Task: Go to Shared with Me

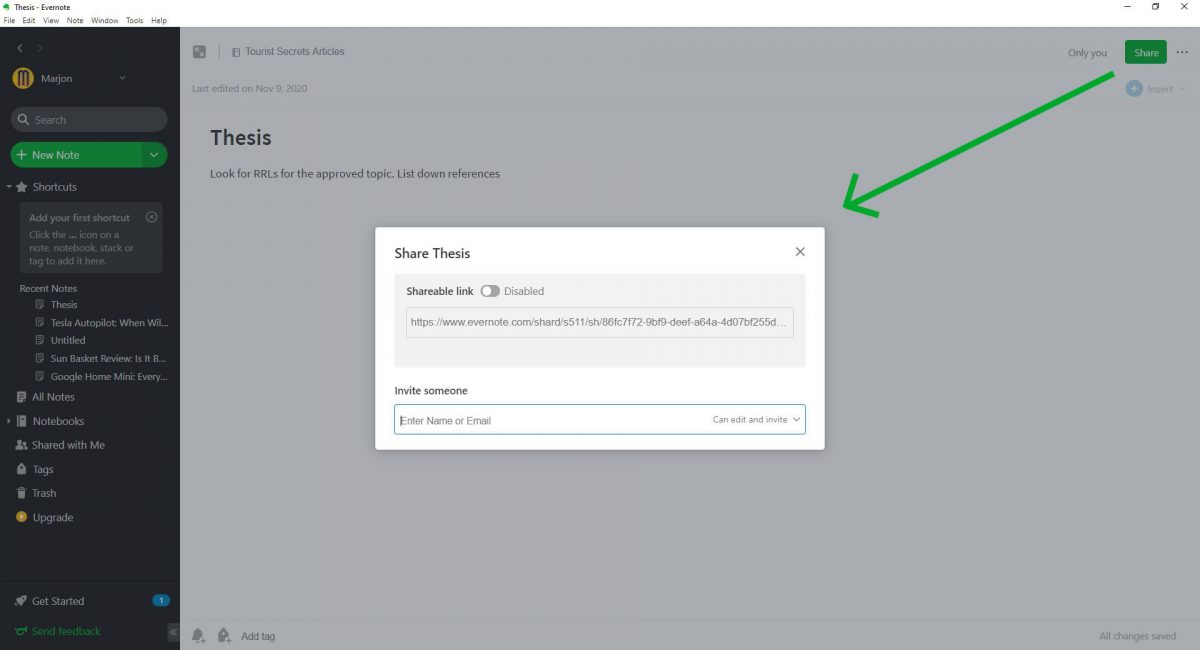Action: tap(68, 445)
